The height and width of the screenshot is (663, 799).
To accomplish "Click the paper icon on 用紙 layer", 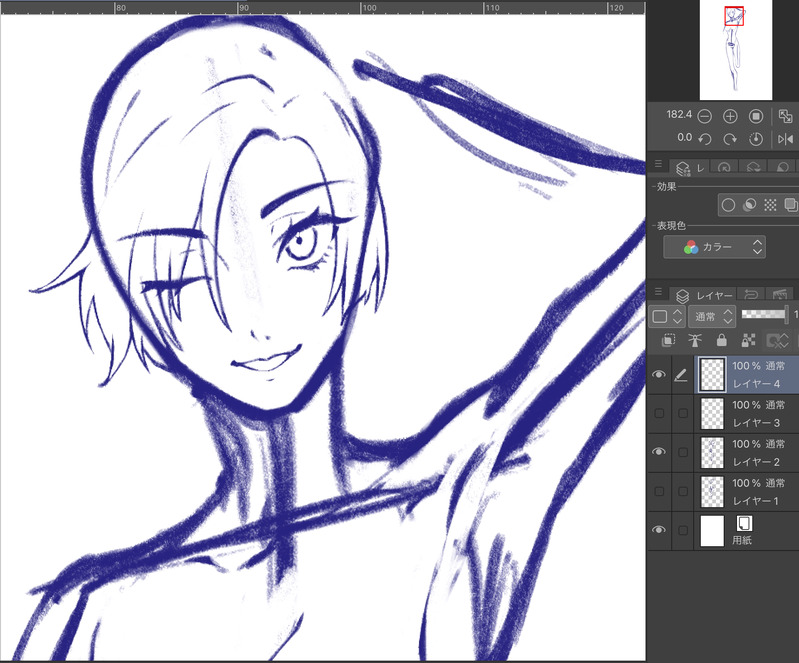I will 744,523.
